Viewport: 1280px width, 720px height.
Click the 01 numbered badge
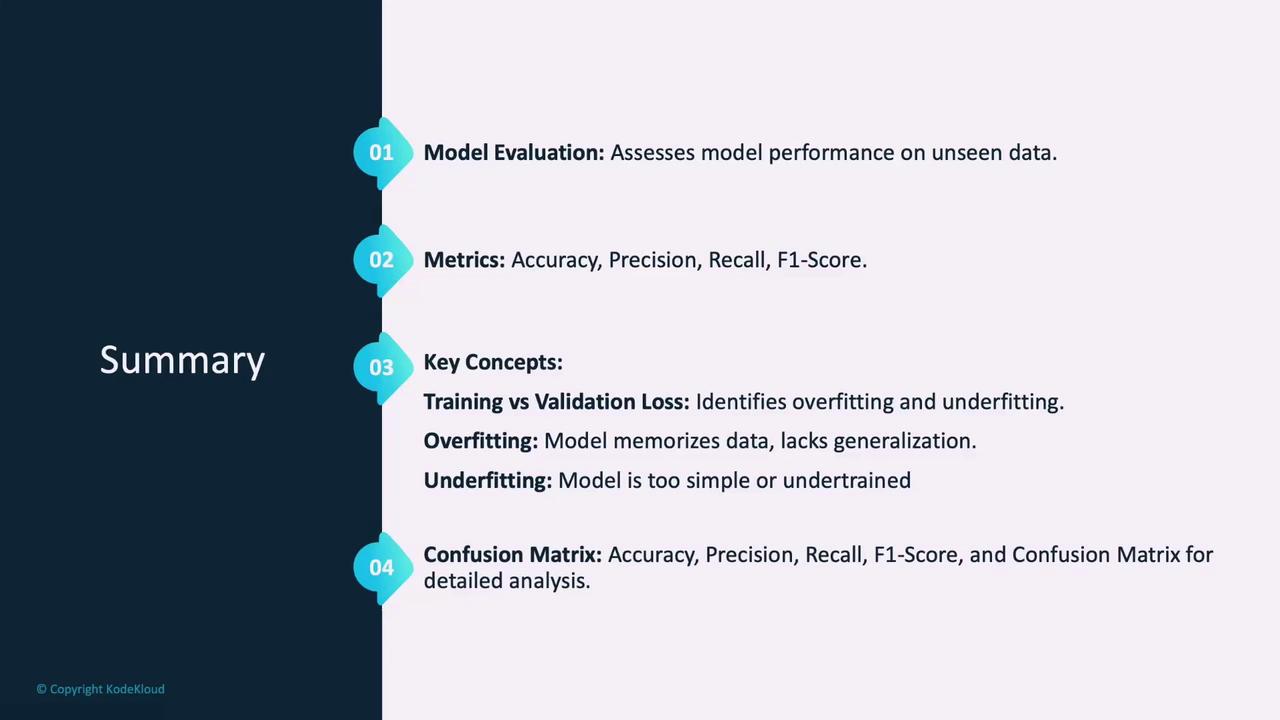pos(381,153)
